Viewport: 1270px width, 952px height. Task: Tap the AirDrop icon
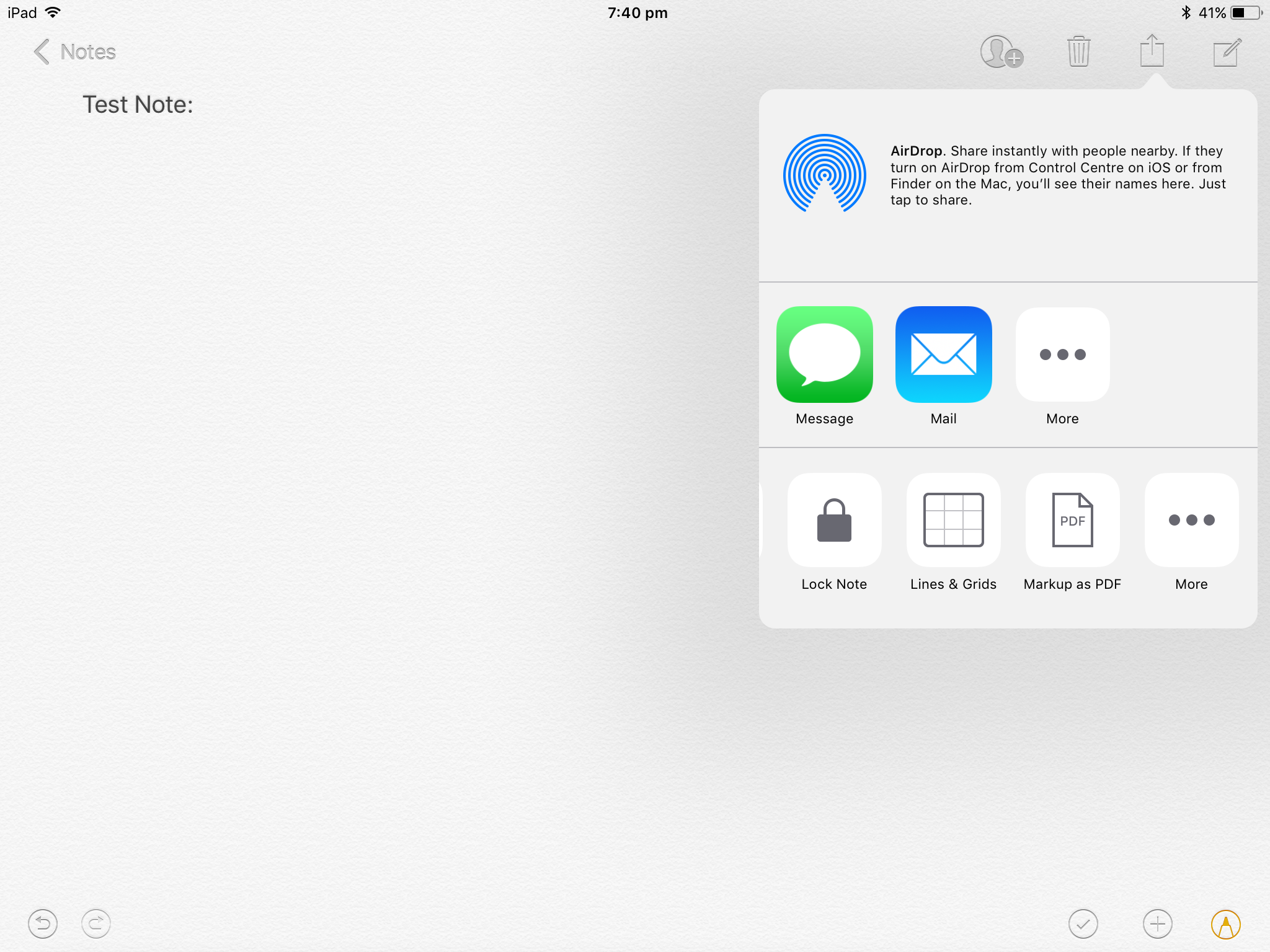824,174
